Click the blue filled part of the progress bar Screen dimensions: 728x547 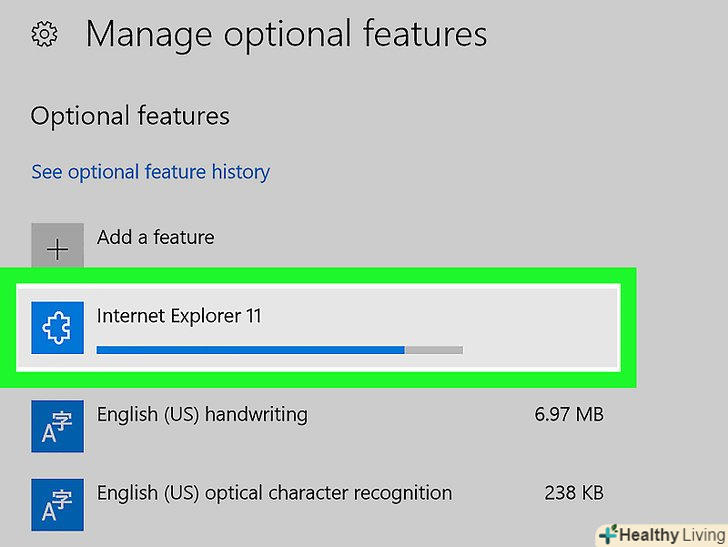tap(250, 350)
